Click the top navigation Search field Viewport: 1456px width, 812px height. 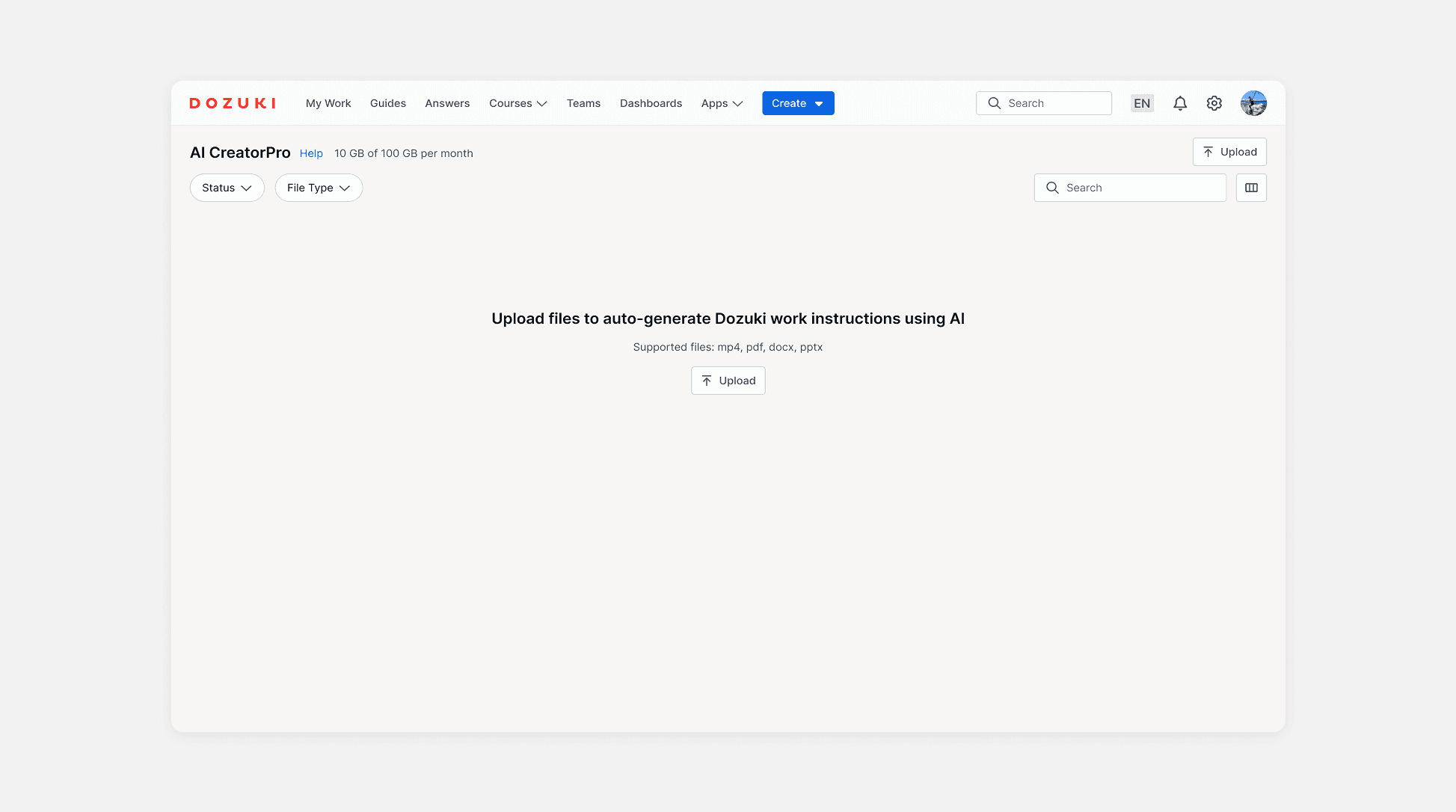click(1044, 103)
